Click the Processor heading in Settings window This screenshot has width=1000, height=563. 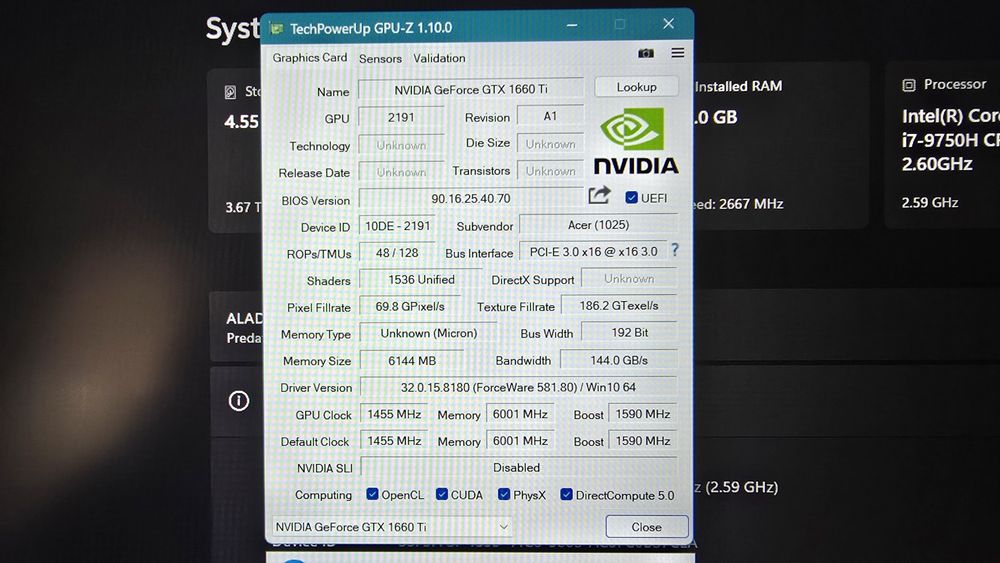955,84
